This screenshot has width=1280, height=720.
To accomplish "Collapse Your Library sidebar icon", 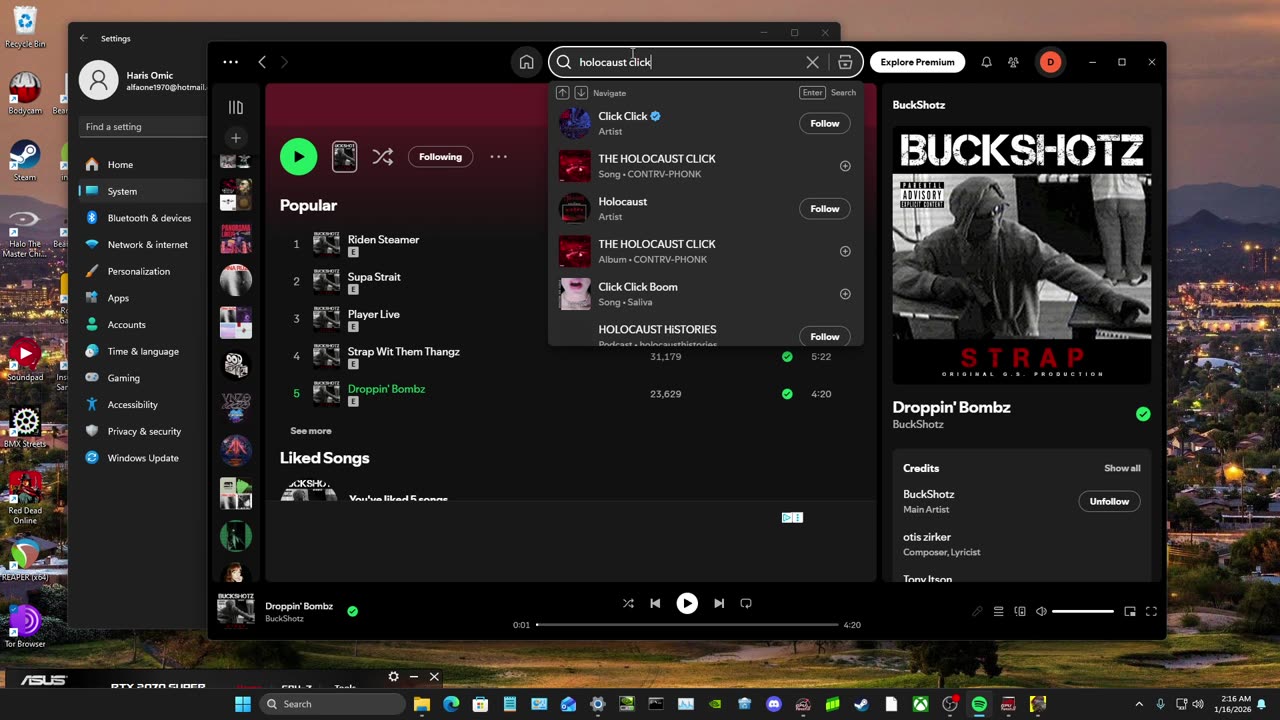I will (x=236, y=107).
